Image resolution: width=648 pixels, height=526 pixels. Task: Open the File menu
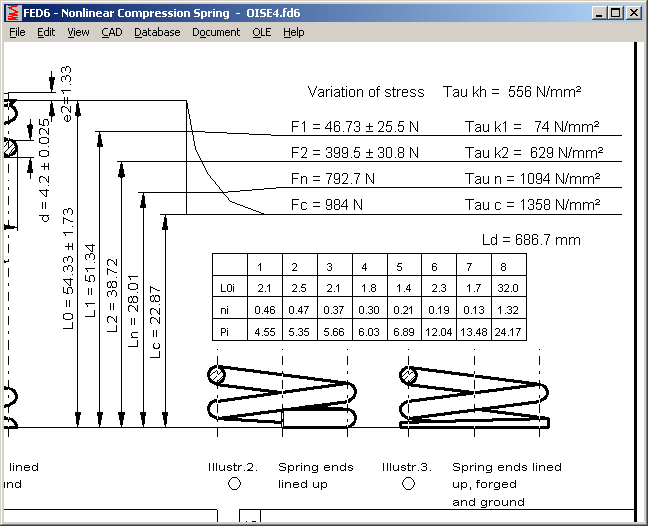(x=17, y=32)
